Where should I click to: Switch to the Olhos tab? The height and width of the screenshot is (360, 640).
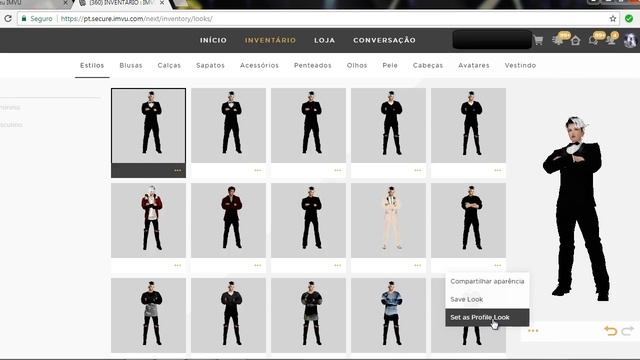[x=357, y=65]
